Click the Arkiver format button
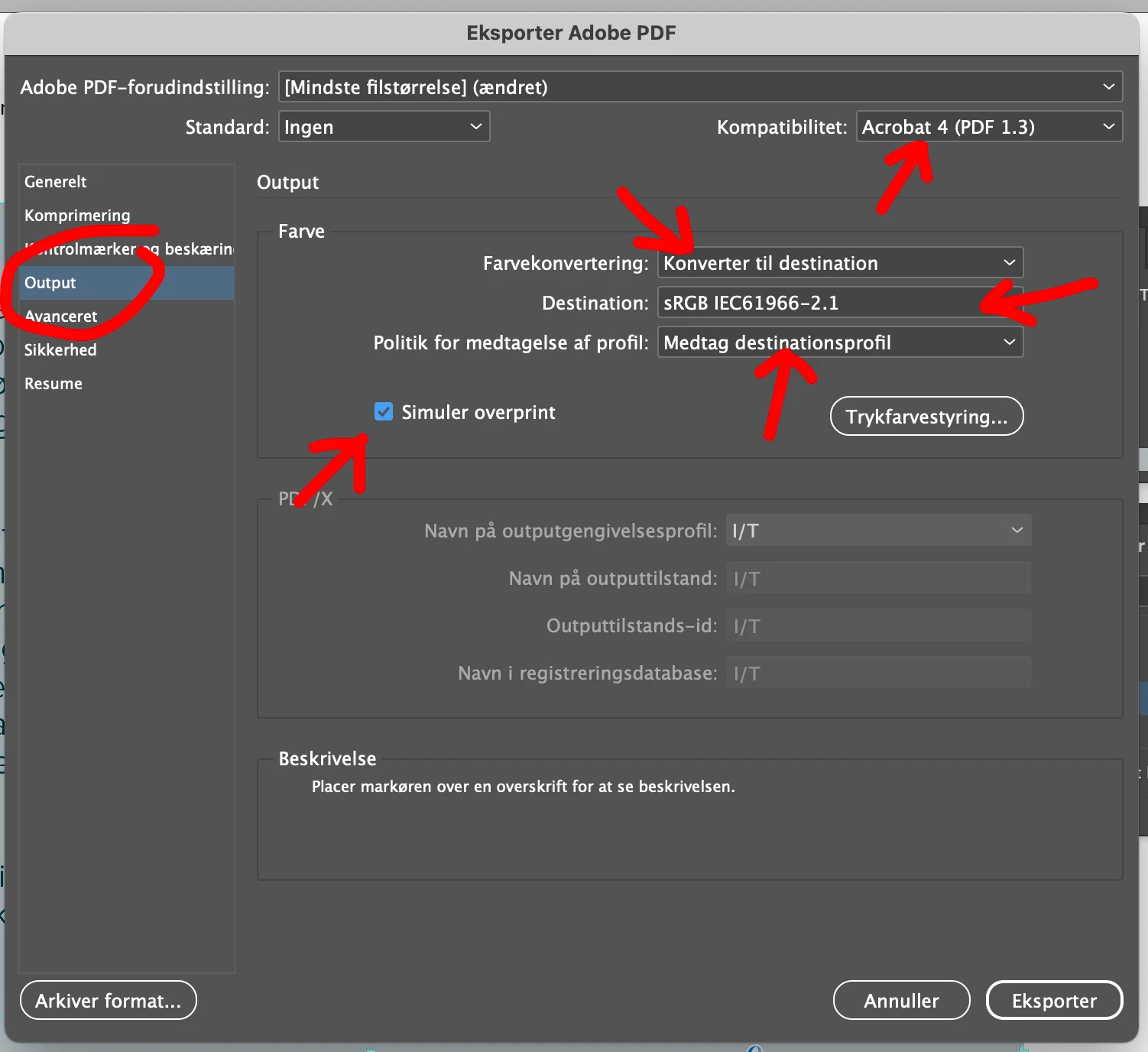1148x1052 pixels. pos(109,1001)
